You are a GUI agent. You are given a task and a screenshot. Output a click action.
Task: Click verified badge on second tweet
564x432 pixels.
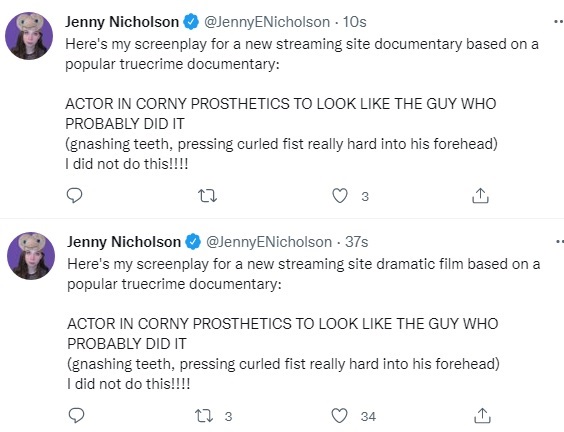[193, 241]
